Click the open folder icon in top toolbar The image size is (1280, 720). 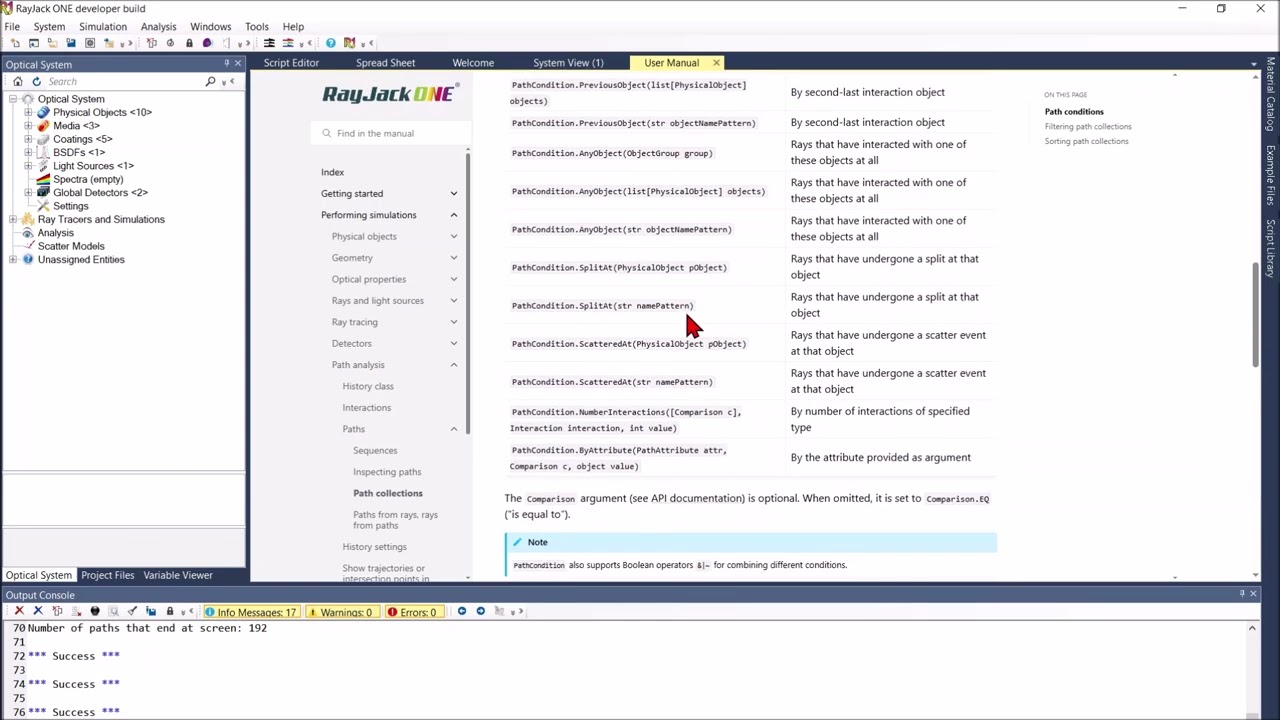coord(52,43)
